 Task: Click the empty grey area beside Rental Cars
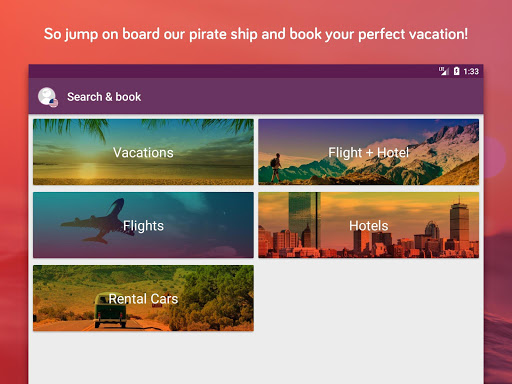pos(369,298)
